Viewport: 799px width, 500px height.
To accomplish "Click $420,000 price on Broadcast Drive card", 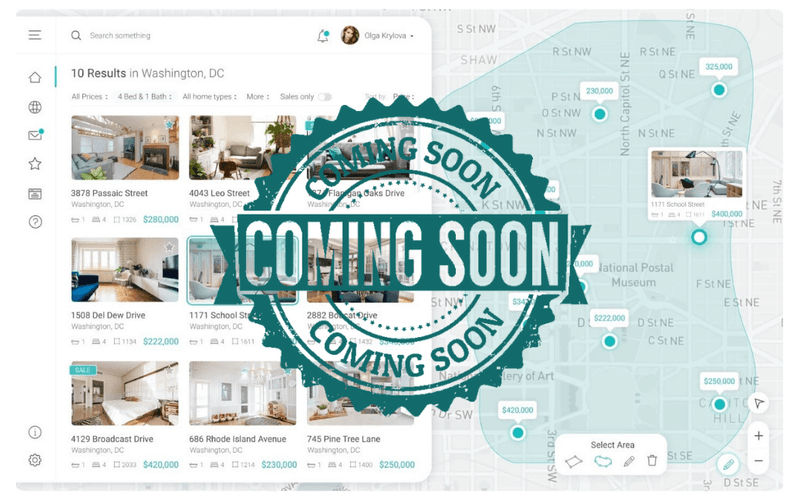I will click(x=161, y=465).
